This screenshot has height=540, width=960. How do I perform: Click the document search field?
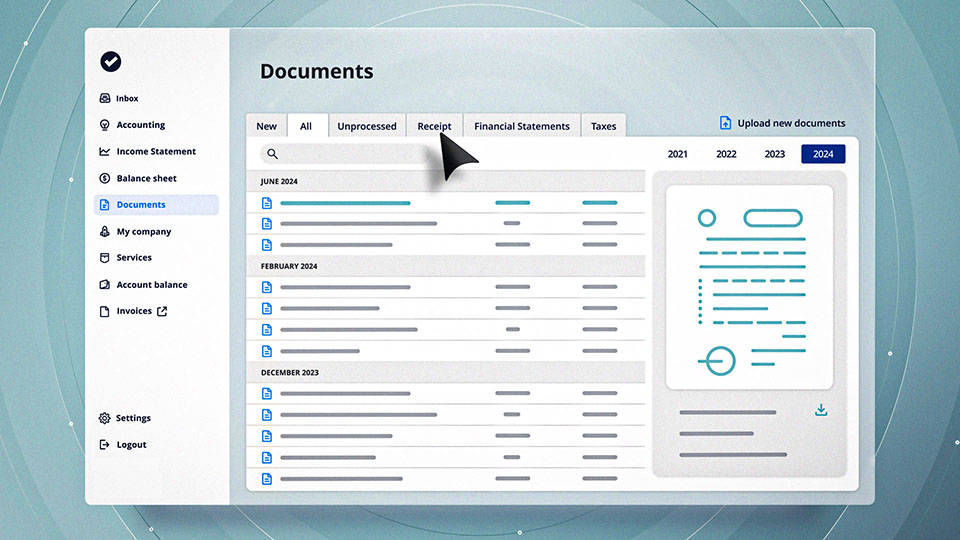click(345, 154)
